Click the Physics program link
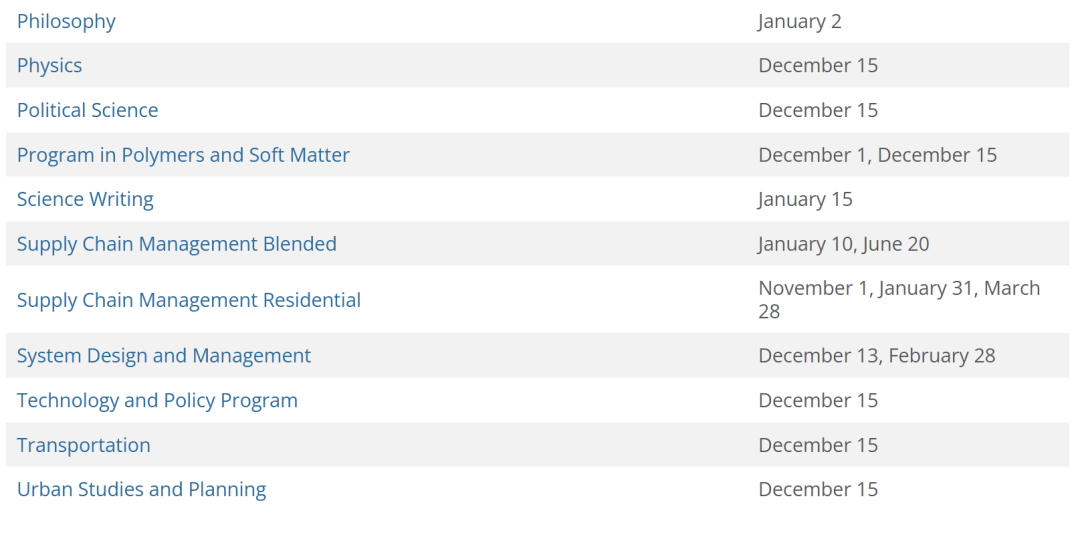 [x=50, y=65]
